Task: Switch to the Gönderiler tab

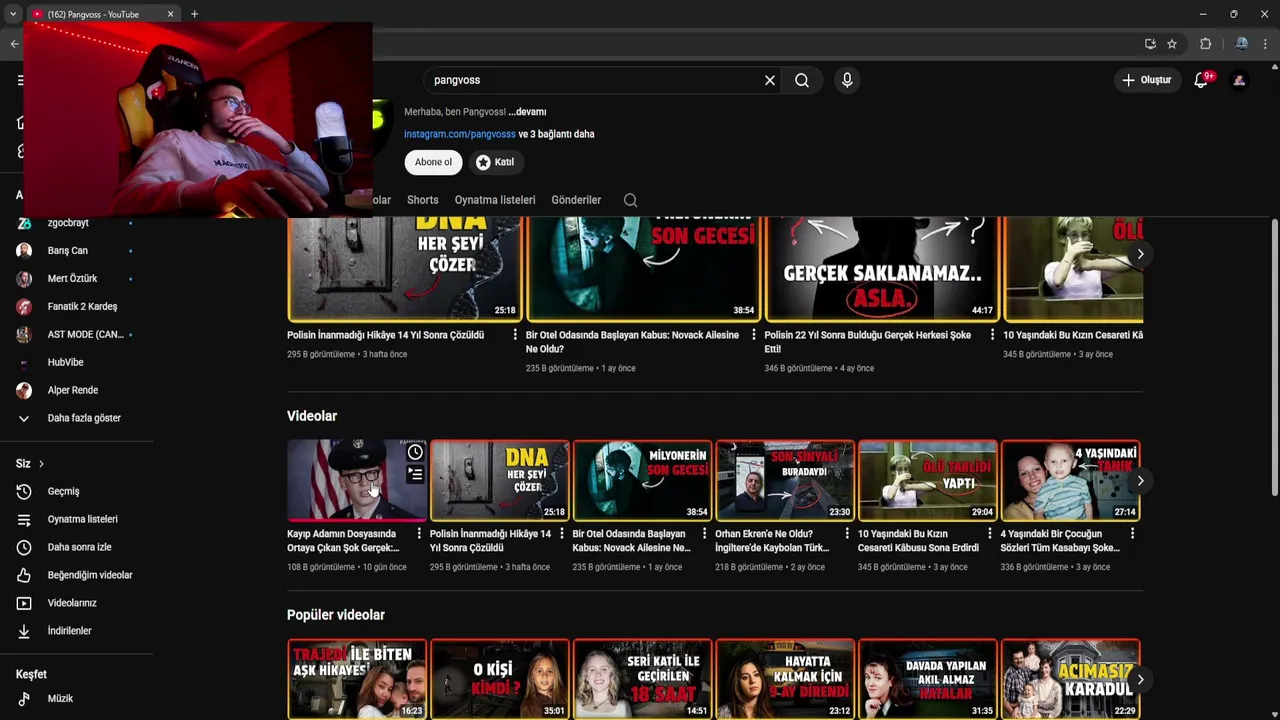Action: click(576, 200)
